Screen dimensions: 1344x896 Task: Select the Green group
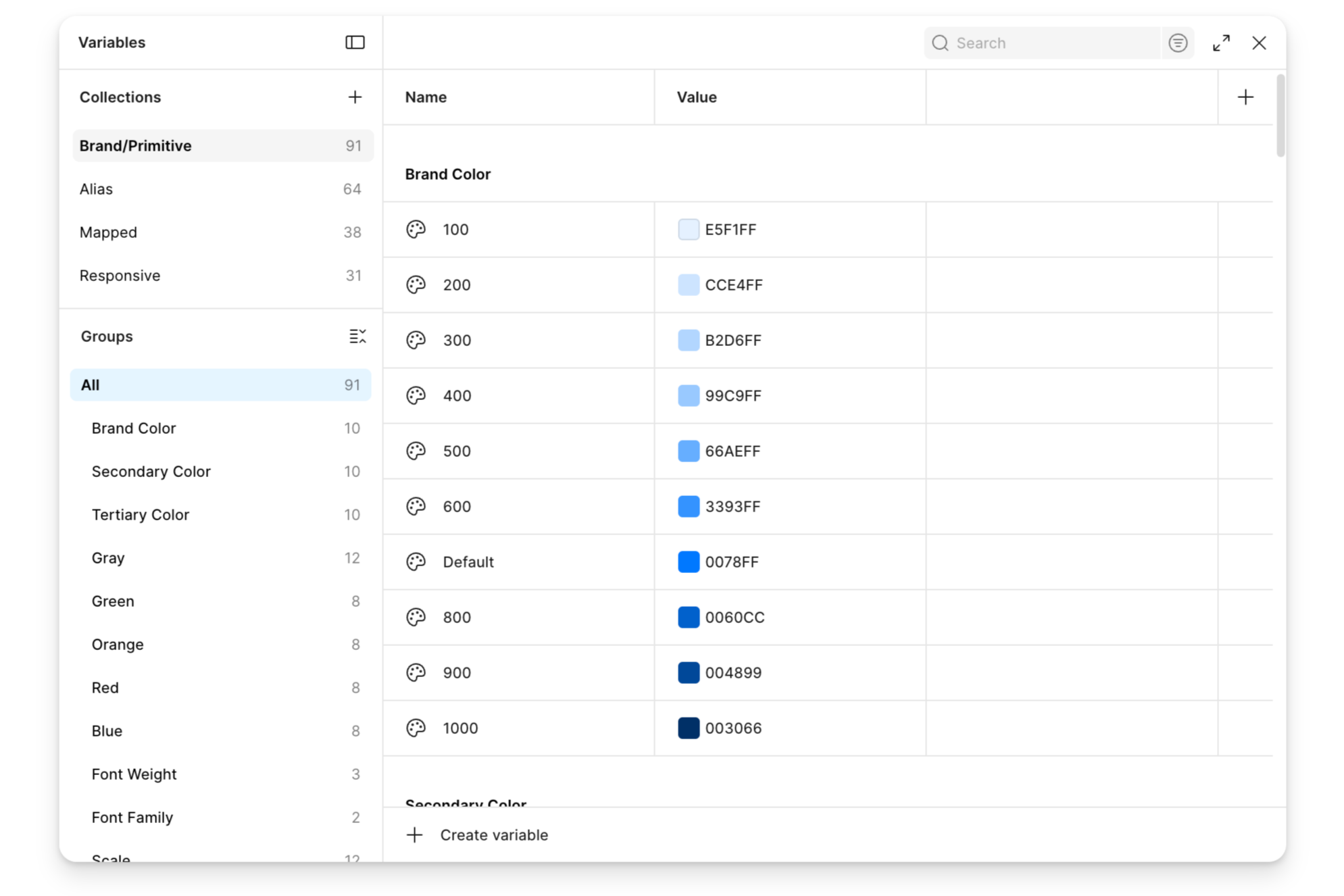pyautogui.click(x=220, y=601)
